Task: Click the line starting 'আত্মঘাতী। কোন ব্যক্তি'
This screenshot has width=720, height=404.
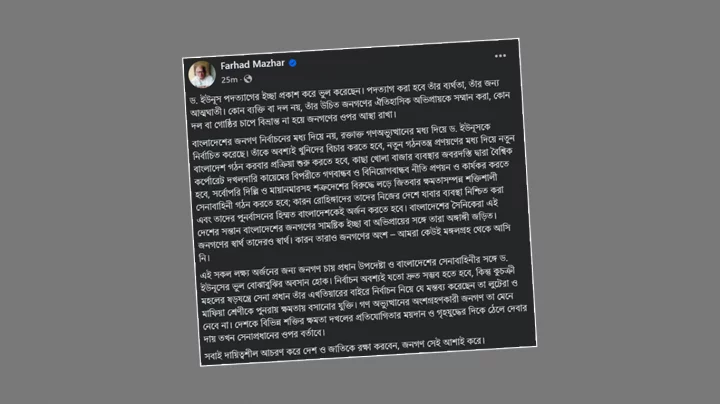Action: pos(350,104)
